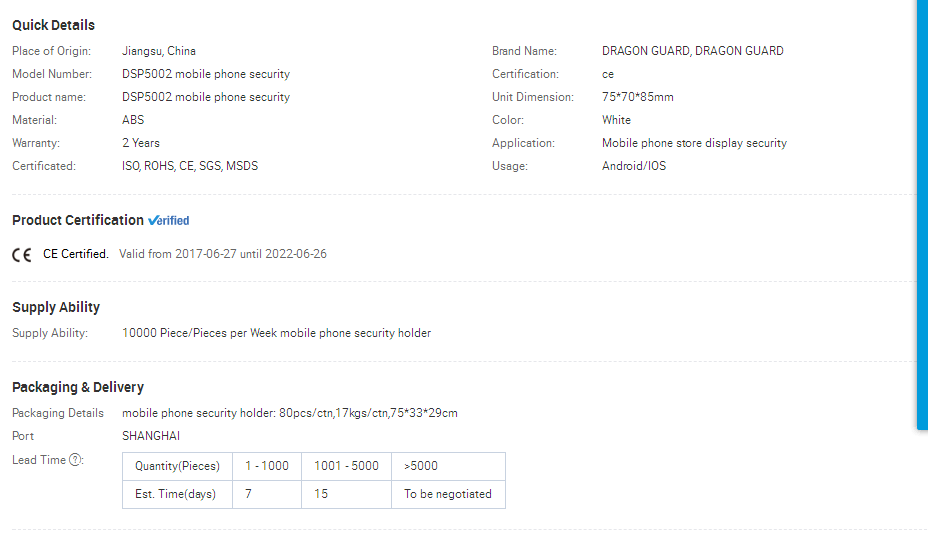Click the Supply Ability heading
This screenshot has height=541, width=928.
(x=56, y=307)
